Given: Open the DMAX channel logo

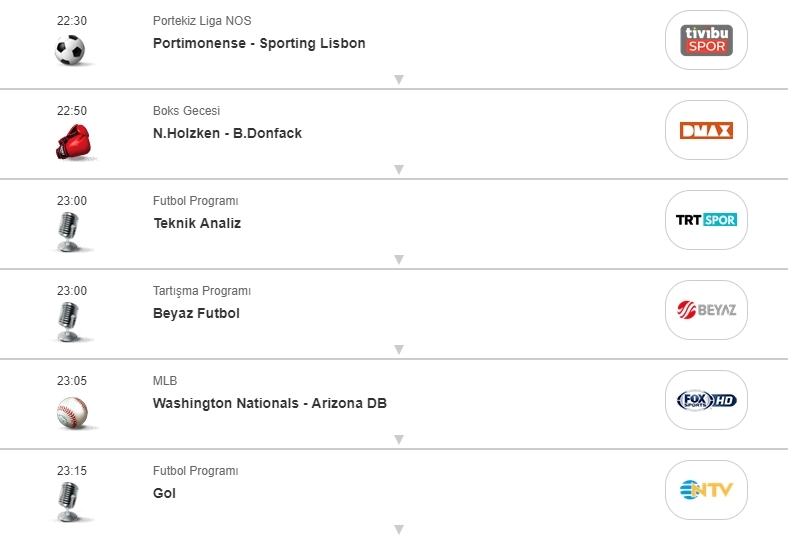Looking at the screenshot, I should [x=706, y=130].
